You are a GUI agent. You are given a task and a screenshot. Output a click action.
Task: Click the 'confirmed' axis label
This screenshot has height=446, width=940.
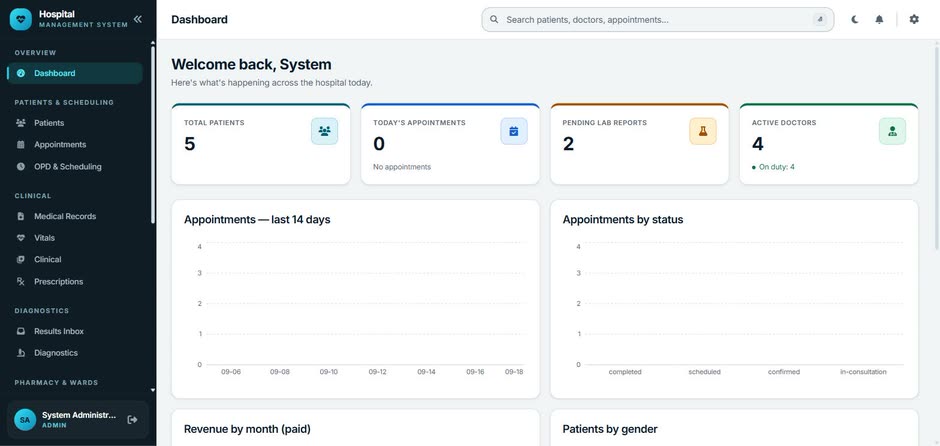point(784,372)
